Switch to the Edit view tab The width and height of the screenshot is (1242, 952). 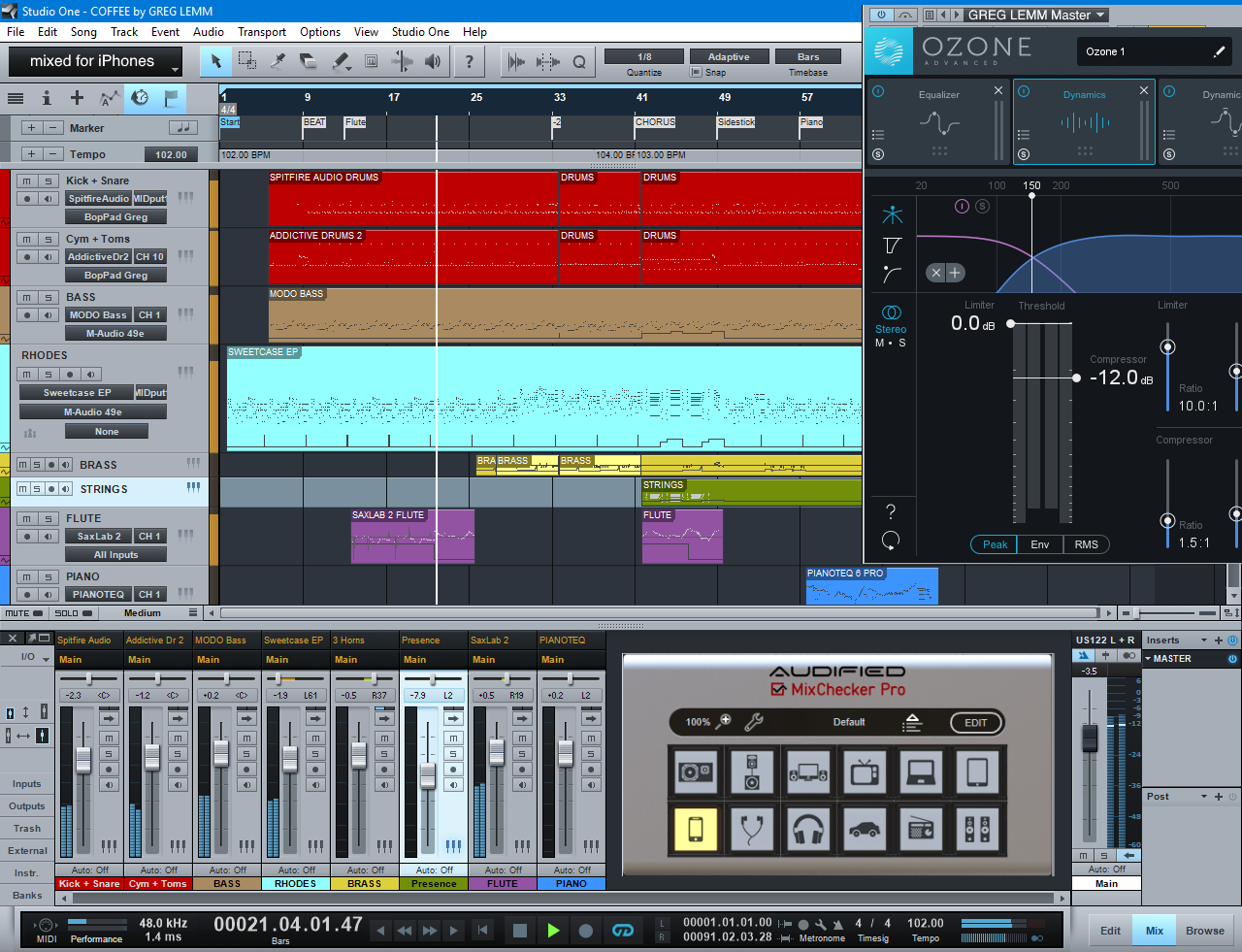click(1110, 931)
